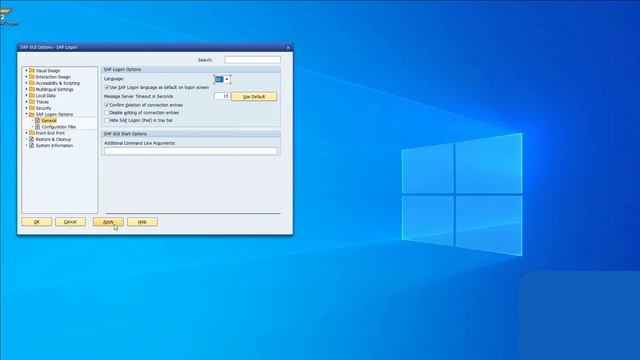Click the Visual Design folder icon
The width and height of the screenshot is (640, 360).
click(32, 71)
